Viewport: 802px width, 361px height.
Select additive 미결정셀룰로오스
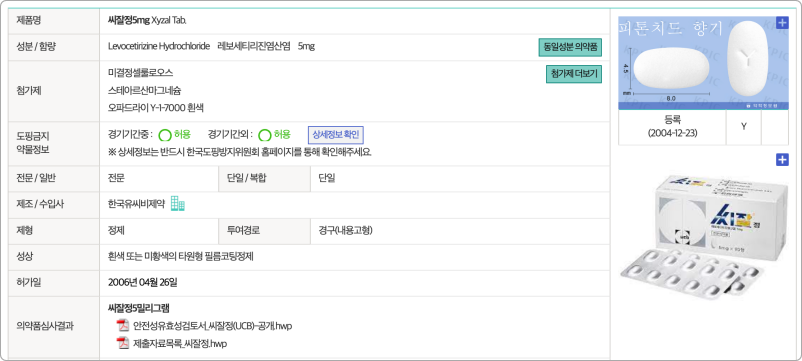tap(141, 73)
